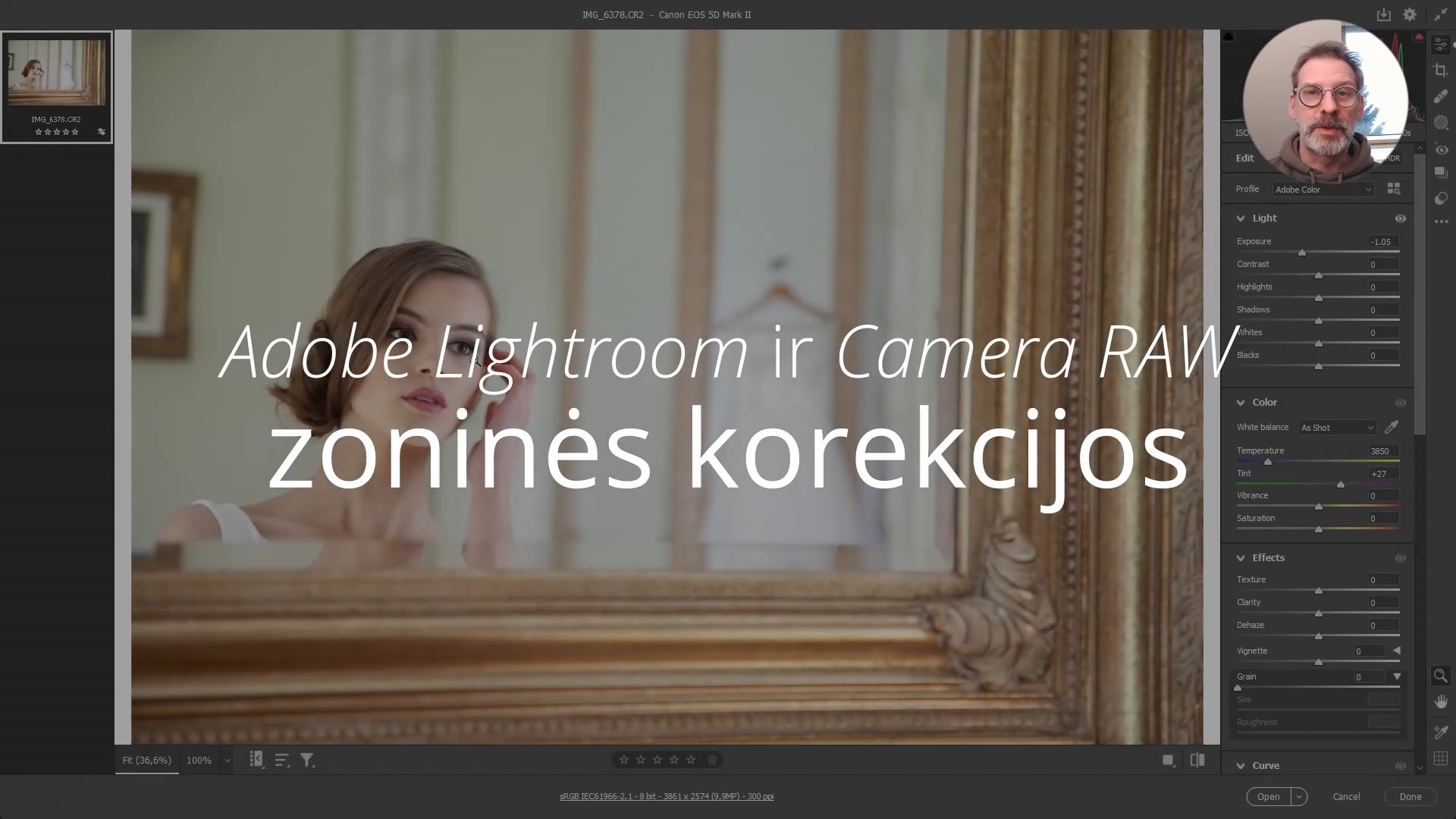Browse profiles with the grid search icon
1456x819 pixels.
coord(1394,189)
